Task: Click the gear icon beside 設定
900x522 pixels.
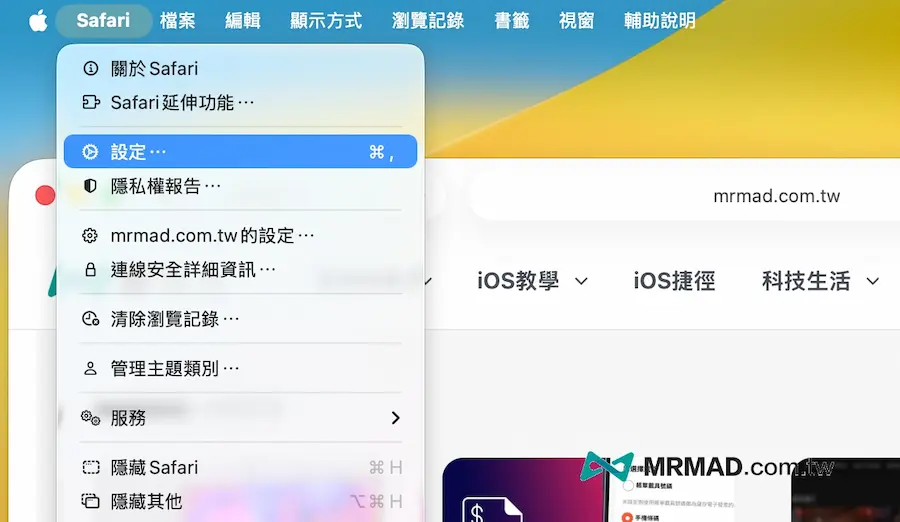Action: pos(90,152)
